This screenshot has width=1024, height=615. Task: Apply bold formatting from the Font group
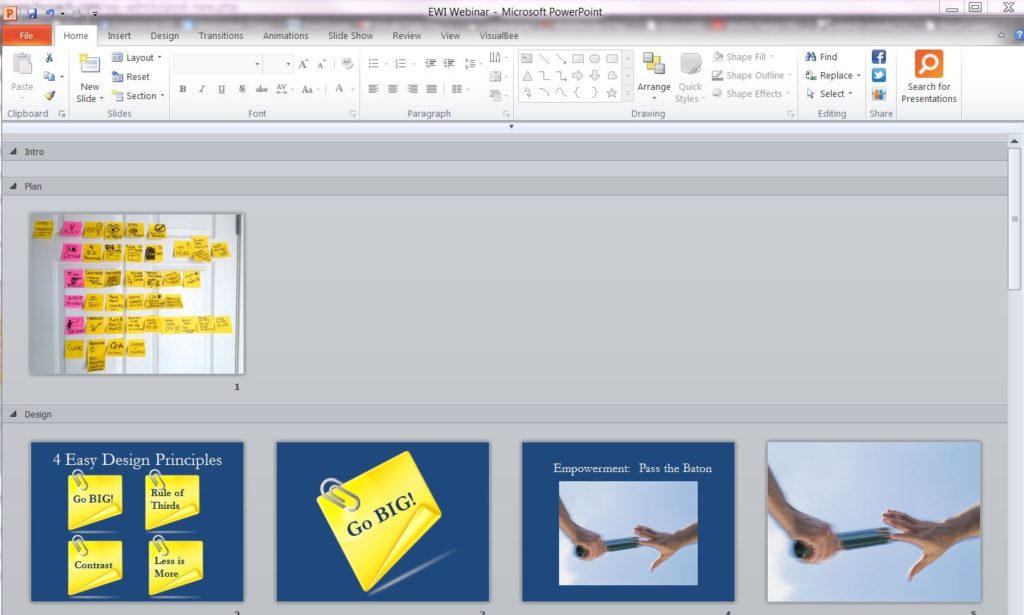click(183, 88)
